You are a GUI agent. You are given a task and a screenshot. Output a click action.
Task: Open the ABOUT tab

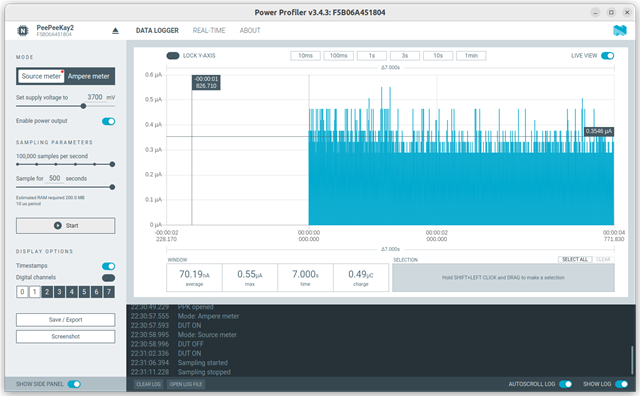[250, 30]
